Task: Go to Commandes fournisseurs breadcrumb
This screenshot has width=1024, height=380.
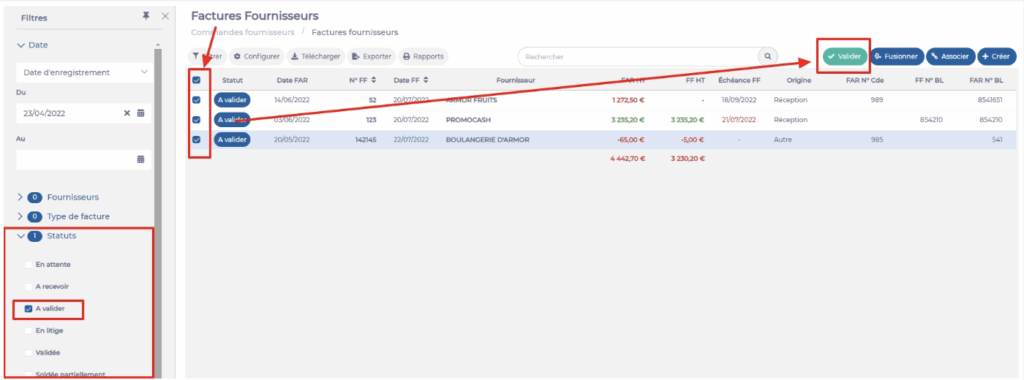Action: [242, 32]
